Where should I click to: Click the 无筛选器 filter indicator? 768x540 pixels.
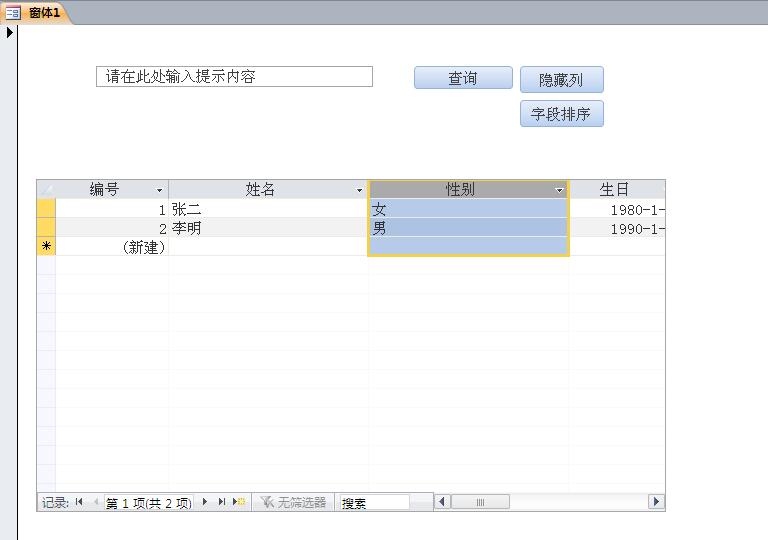(293, 502)
